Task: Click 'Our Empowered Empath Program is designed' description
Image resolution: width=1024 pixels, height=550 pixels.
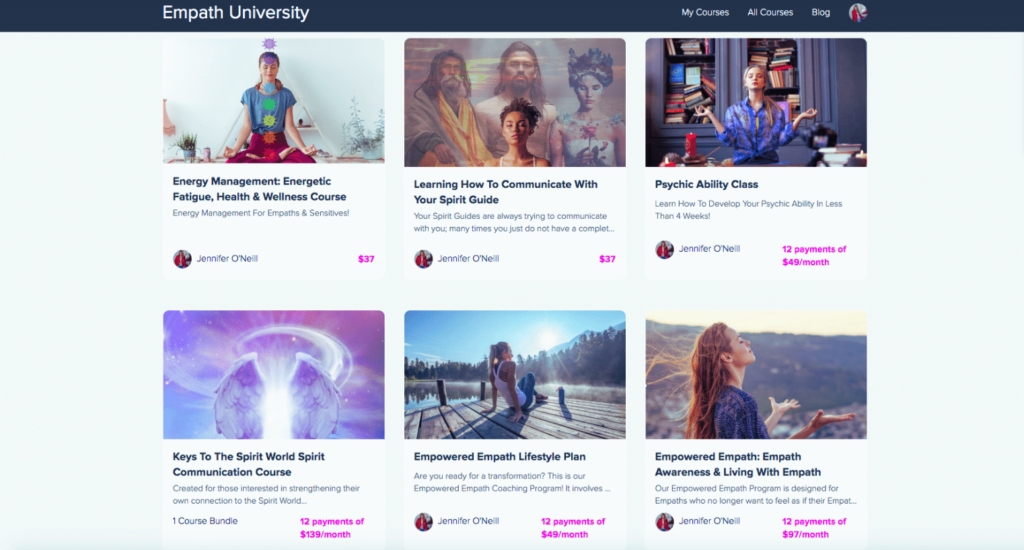Action: (756, 494)
